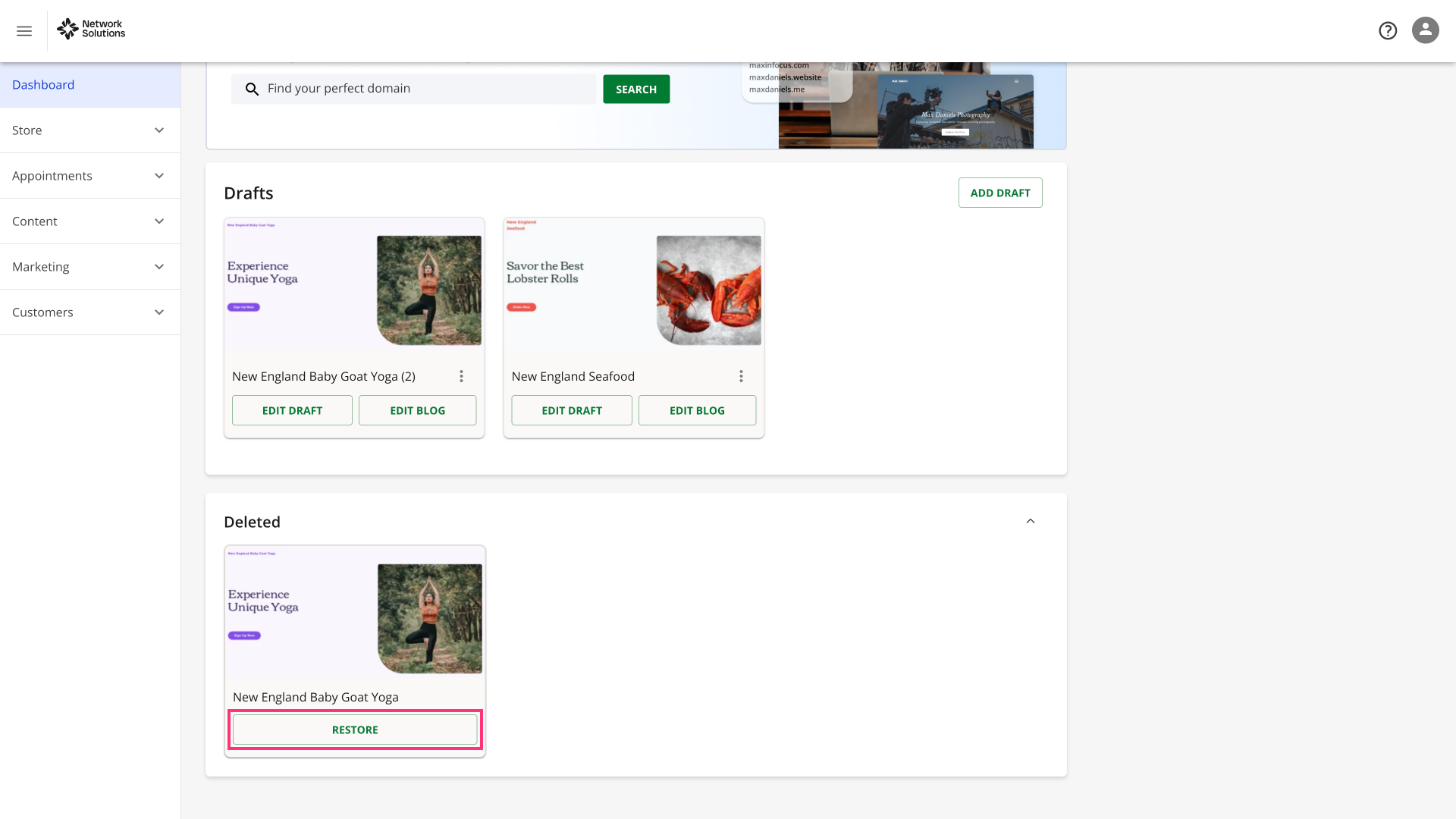1456x819 pixels.
Task: Click the magnifier icon in domain search
Action: pyautogui.click(x=253, y=89)
